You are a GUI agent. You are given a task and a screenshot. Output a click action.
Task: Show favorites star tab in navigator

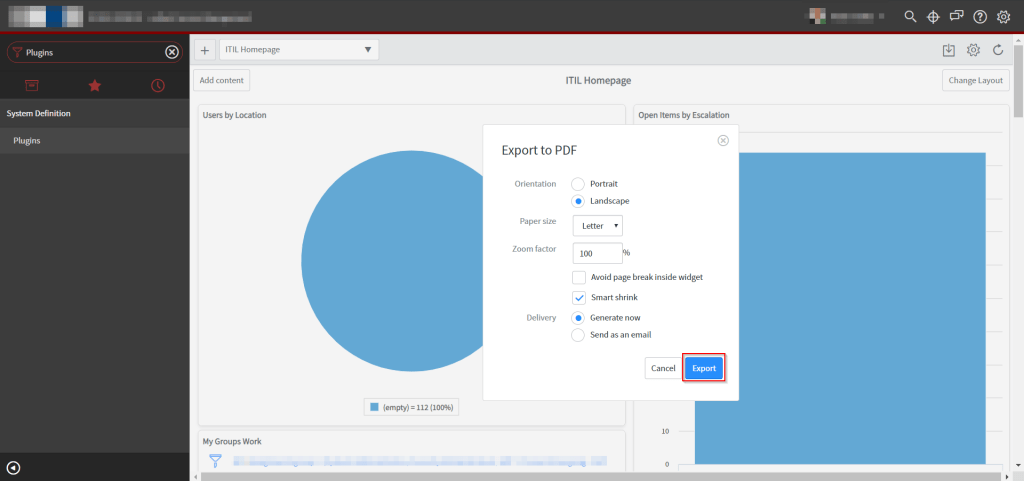[95, 86]
